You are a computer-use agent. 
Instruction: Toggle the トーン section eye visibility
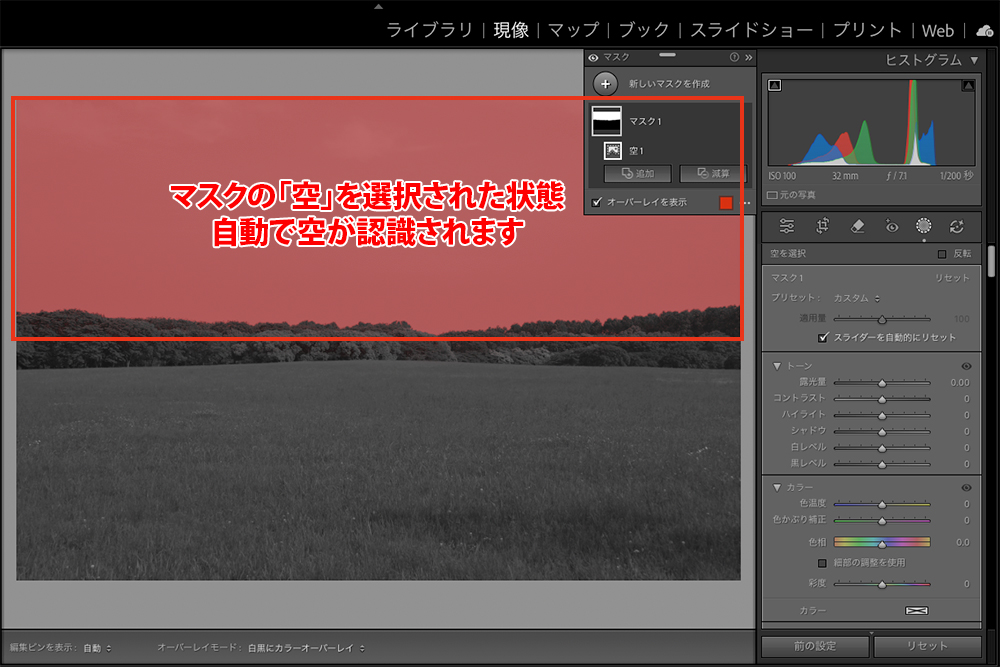point(966,366)
